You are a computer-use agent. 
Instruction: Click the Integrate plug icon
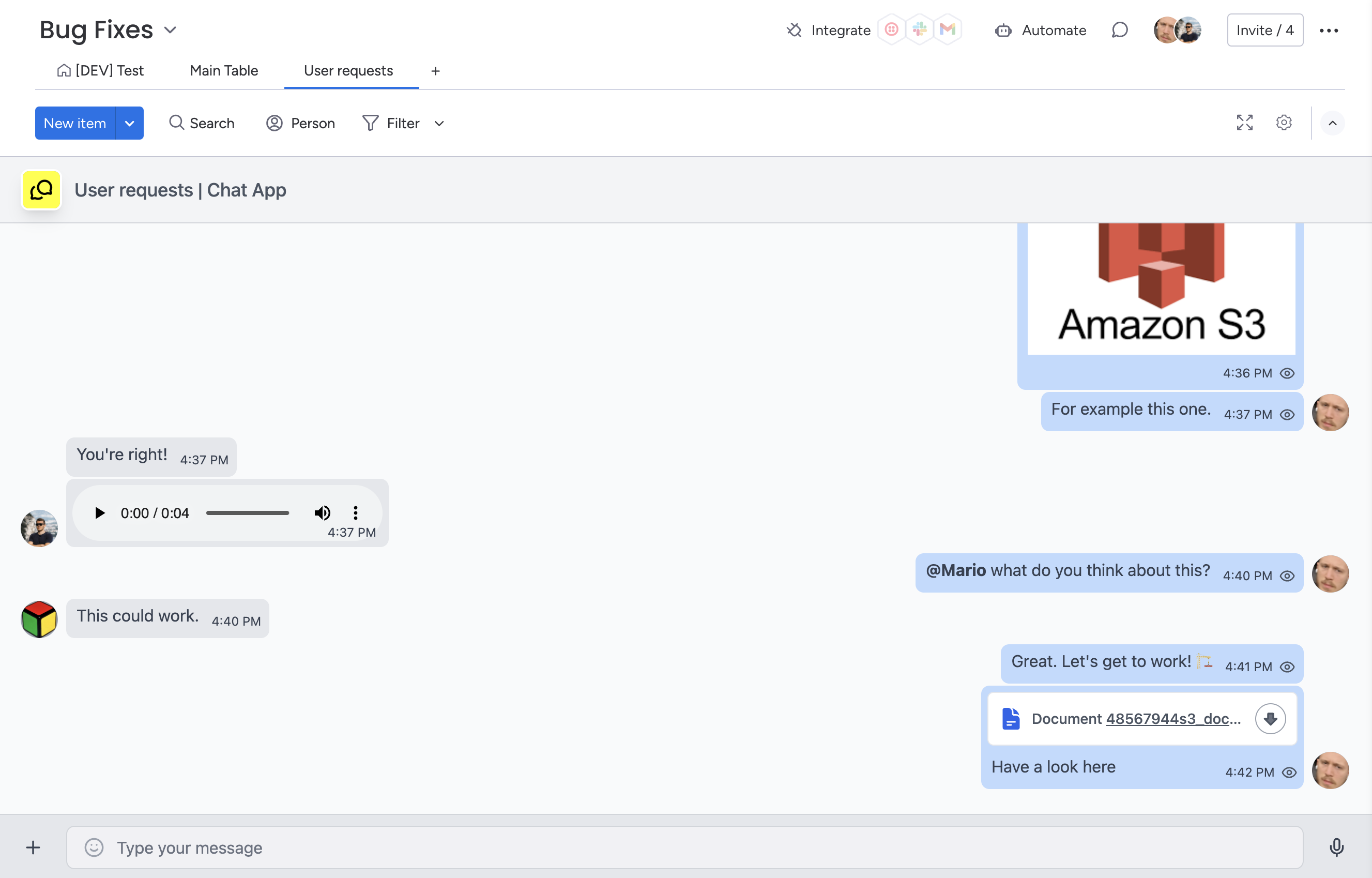pyautogui.click(x=794, y=30)
